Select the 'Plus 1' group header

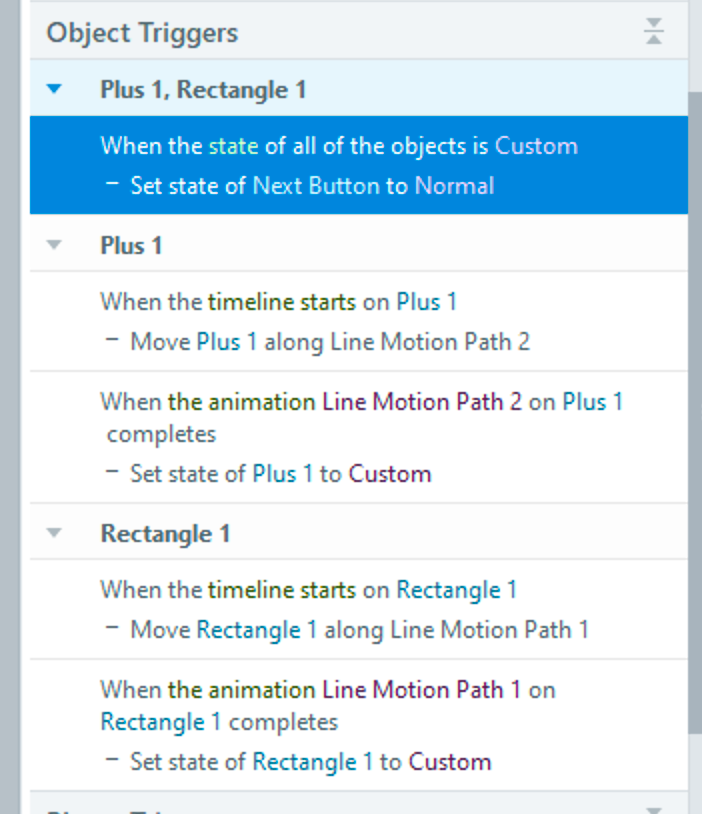[x=131, y=245]
